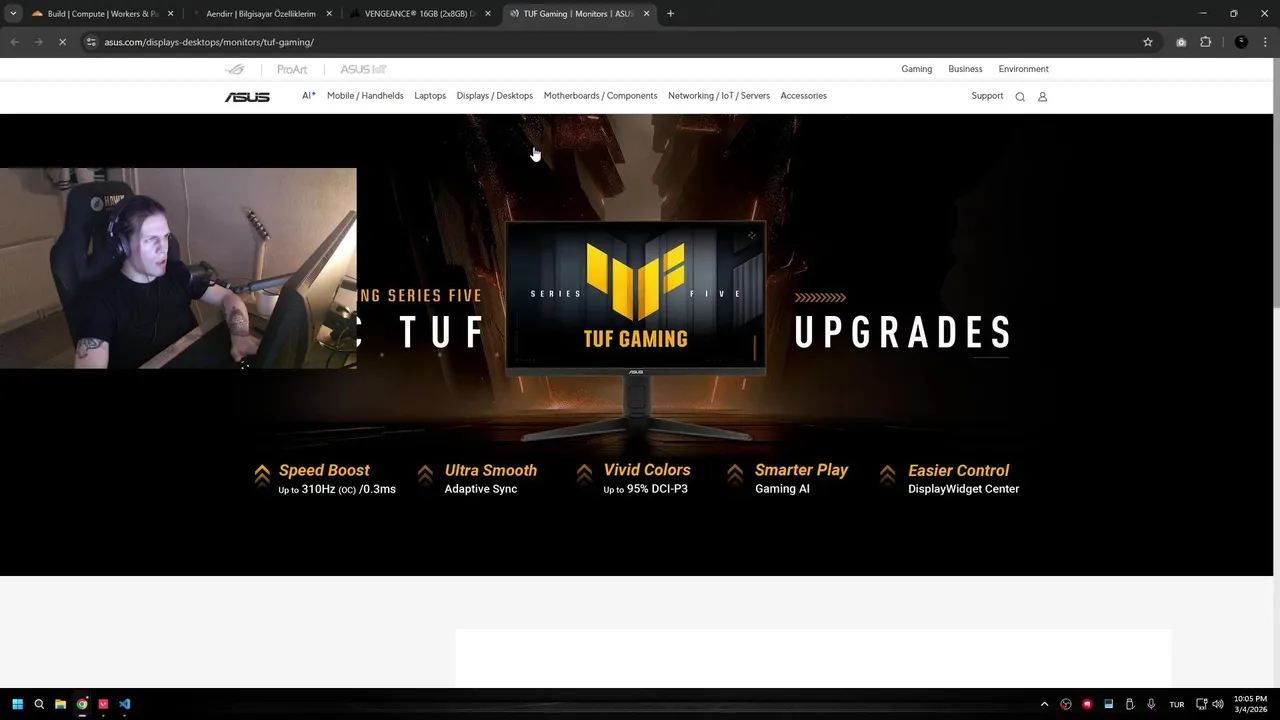Click the ASUS logo in navigation
Viewport: 1280px width, 720px height.
pyautogui.click(x=247, y=97)
